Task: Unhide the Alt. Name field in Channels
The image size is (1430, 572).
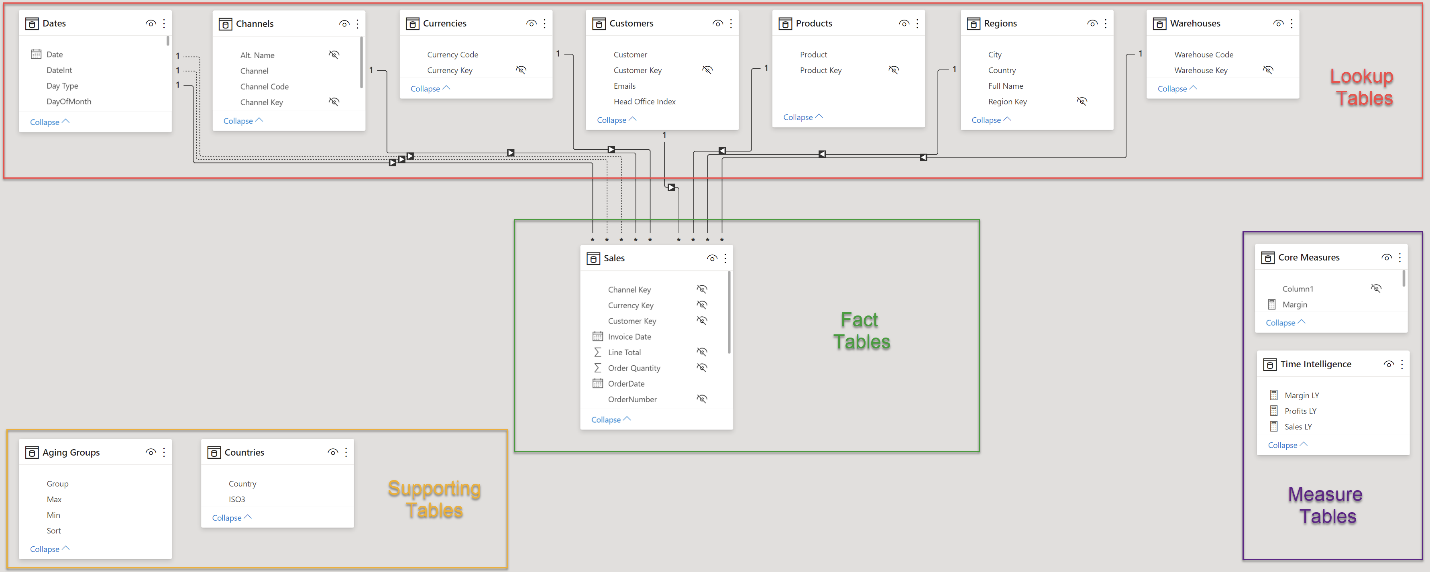Action: click(x=334, y=55)
